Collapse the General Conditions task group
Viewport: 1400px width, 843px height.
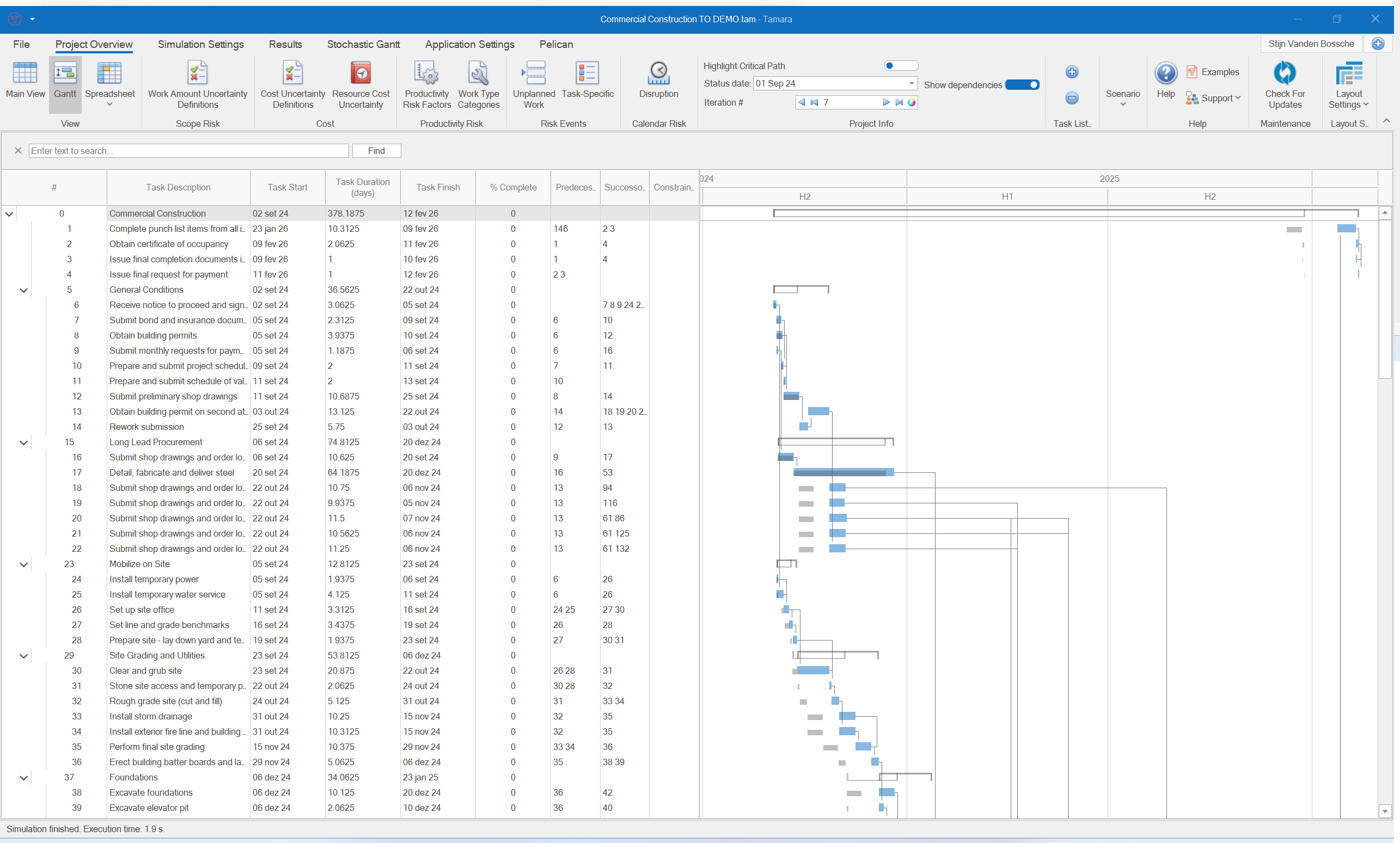(x=23, y=290)
